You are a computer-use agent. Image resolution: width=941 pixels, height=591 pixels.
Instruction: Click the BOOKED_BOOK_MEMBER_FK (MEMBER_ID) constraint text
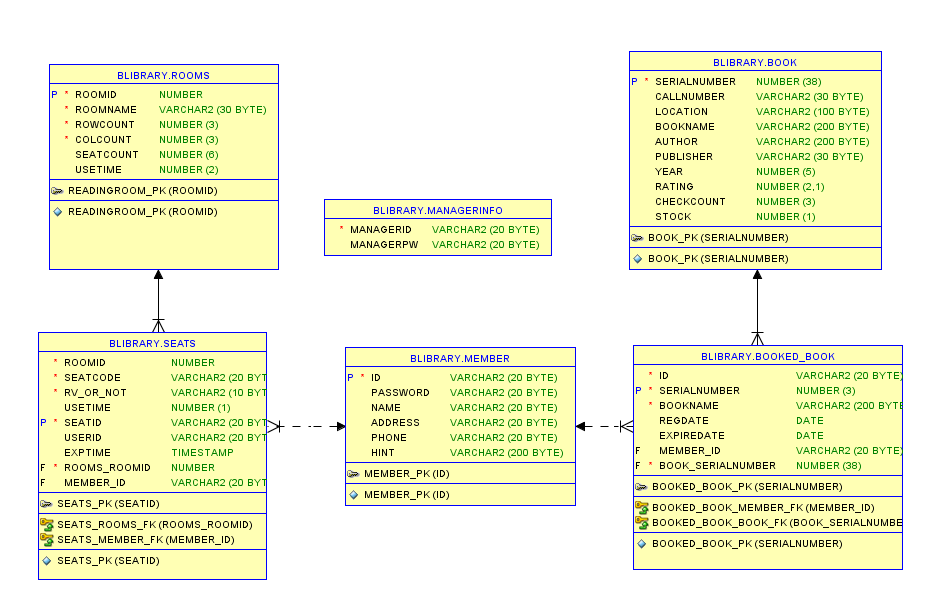[763, 508]
